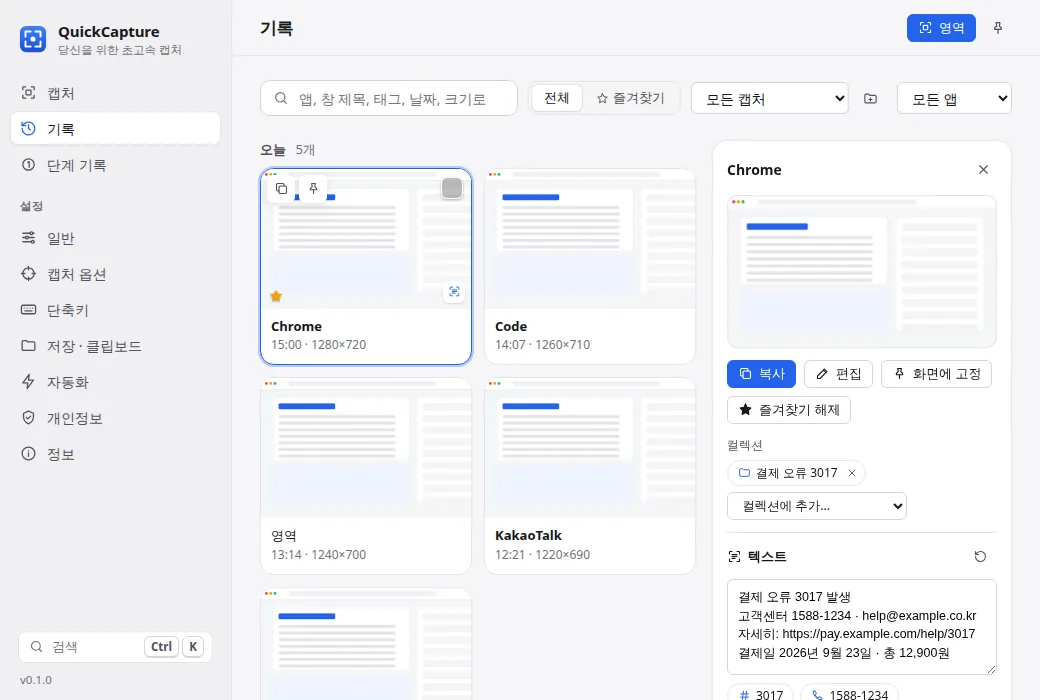
Task: Open the 정보 page
Action: pos(115,454)
